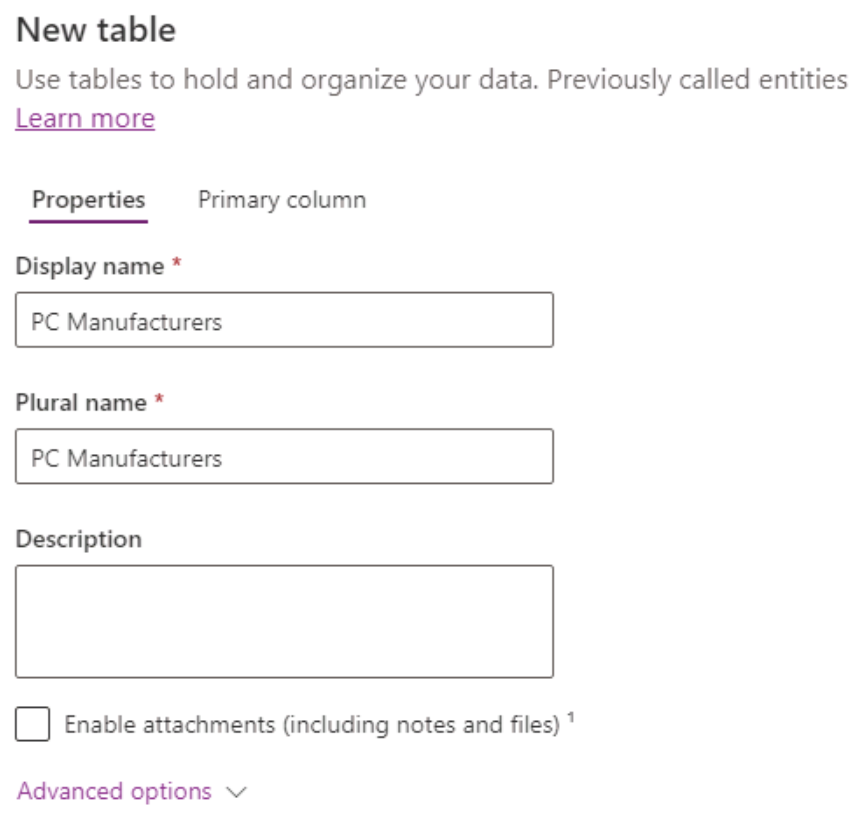Click into the Display name field
The height and width of the screenshot is (818, 867).
pos(284,320)
